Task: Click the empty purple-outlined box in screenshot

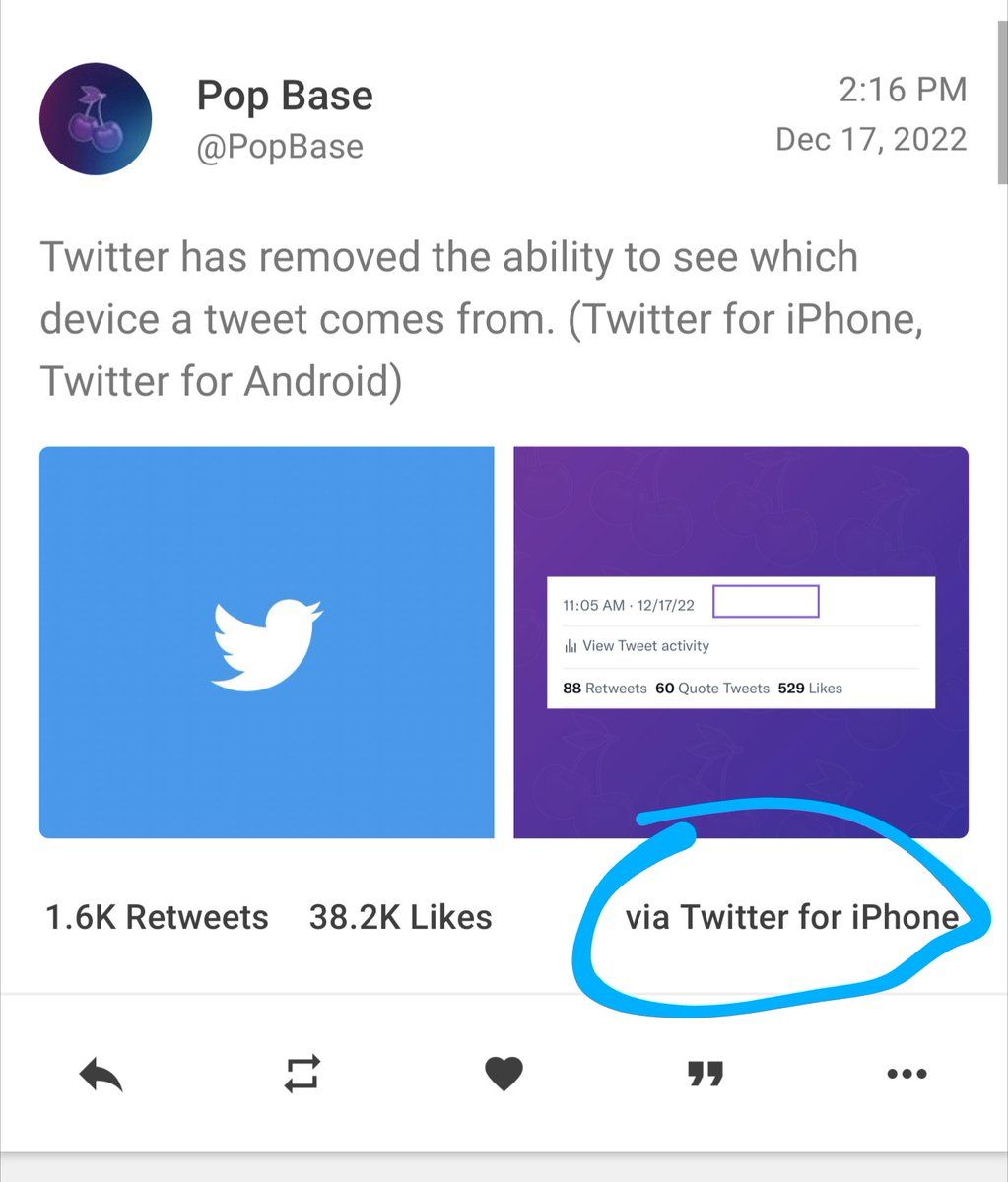Action: [x=766, y=602]
